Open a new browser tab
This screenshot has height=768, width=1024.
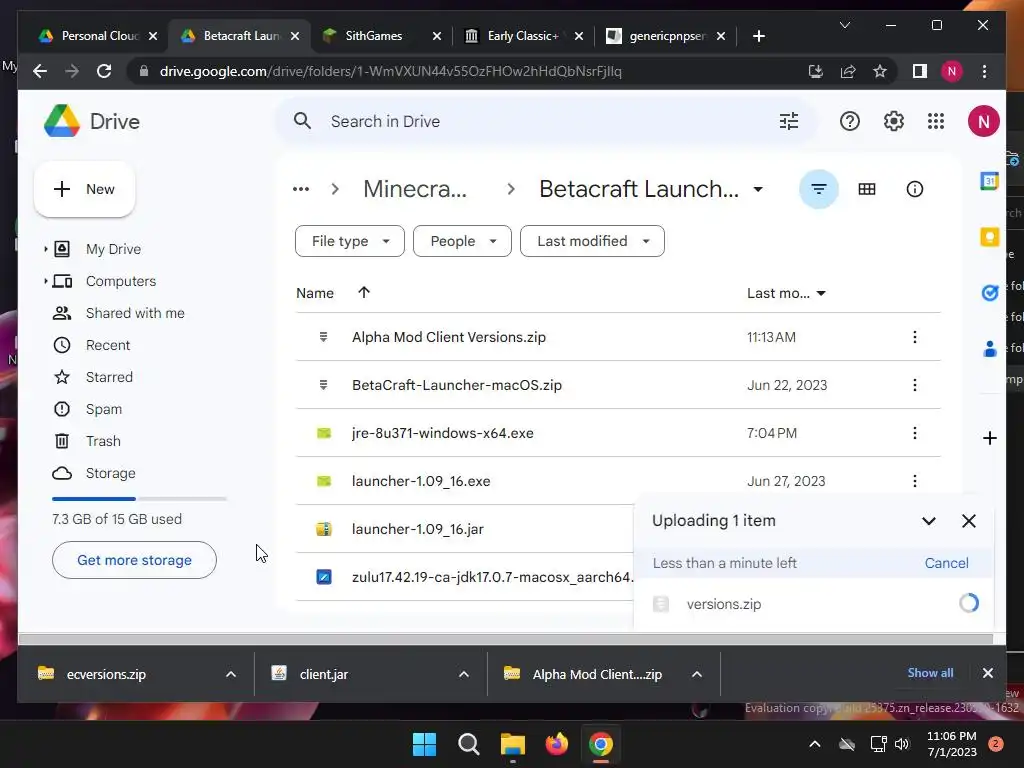tap(758, 36)
